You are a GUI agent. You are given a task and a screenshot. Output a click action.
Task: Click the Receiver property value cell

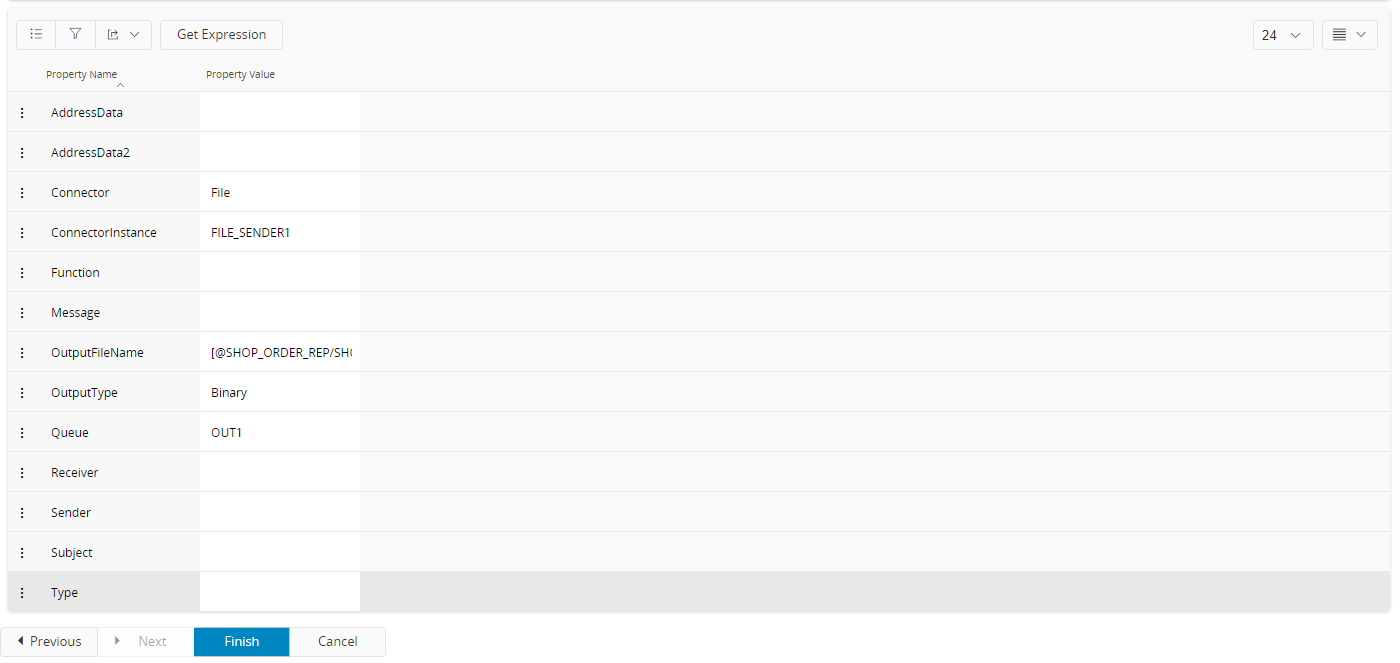280,473
